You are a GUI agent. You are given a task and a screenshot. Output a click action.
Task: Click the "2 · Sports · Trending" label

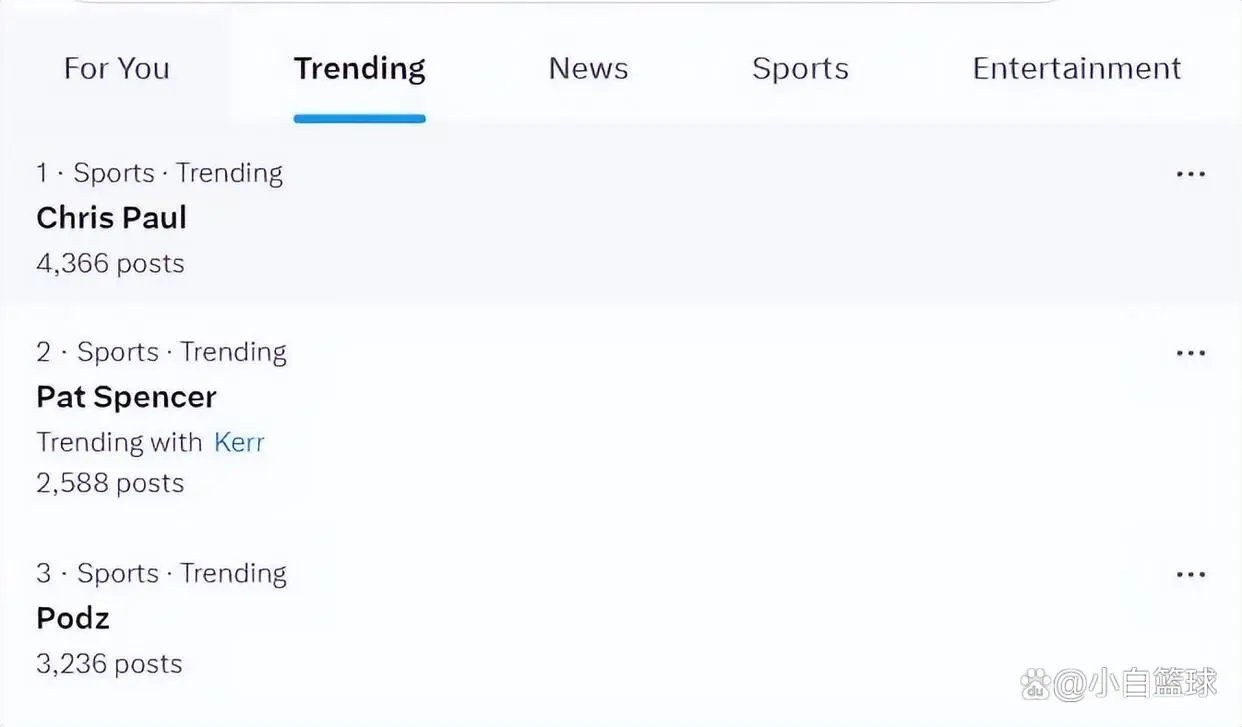pos(161,352)
